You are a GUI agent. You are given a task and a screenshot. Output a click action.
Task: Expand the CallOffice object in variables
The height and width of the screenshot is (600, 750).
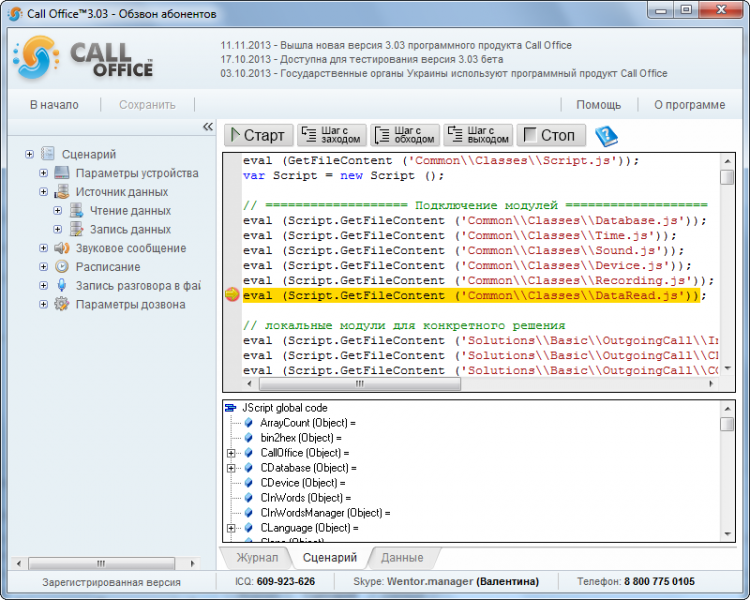(x=231, y=453)
